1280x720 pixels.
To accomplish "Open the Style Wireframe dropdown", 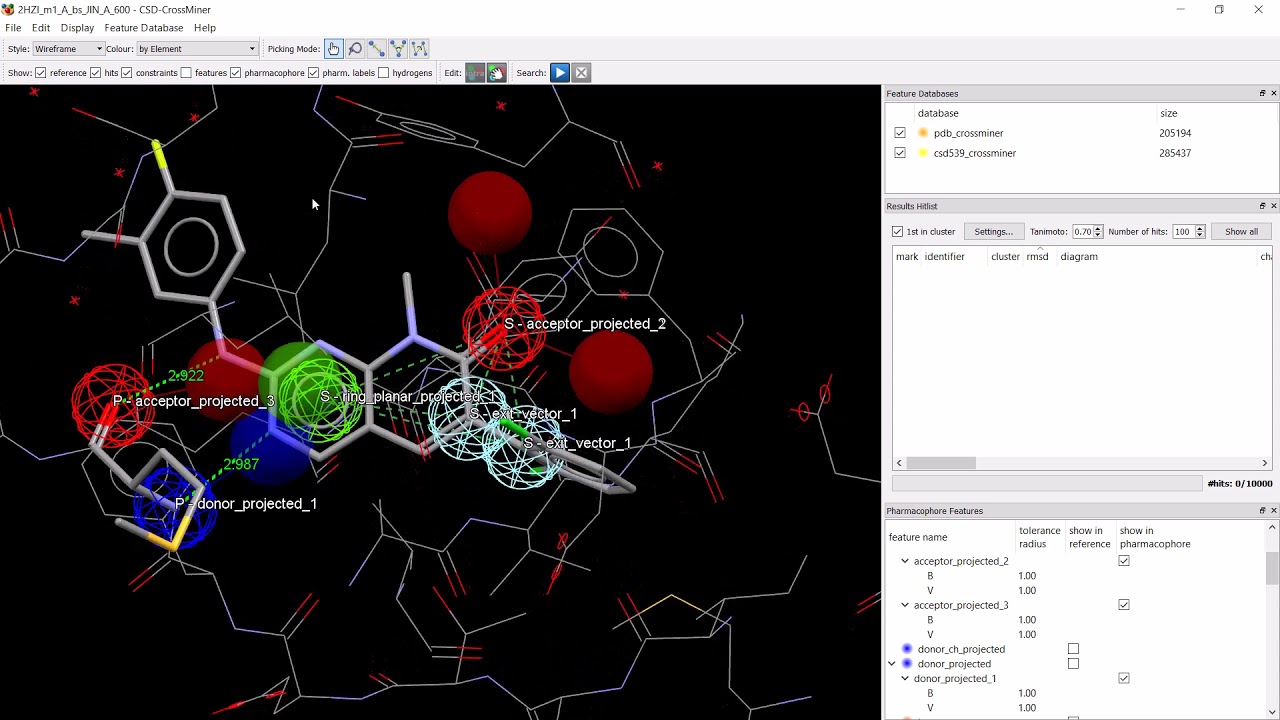I will coord(68,48).
